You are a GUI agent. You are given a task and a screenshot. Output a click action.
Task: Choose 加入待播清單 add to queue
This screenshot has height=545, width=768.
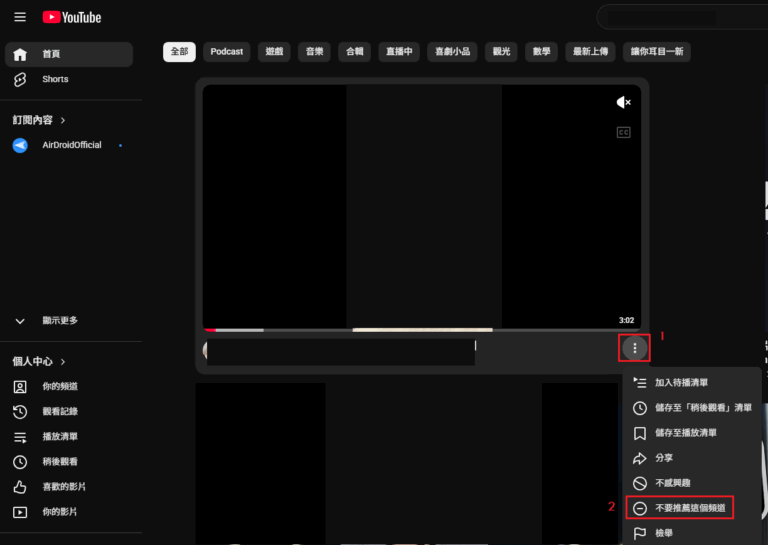coord(692,382)
